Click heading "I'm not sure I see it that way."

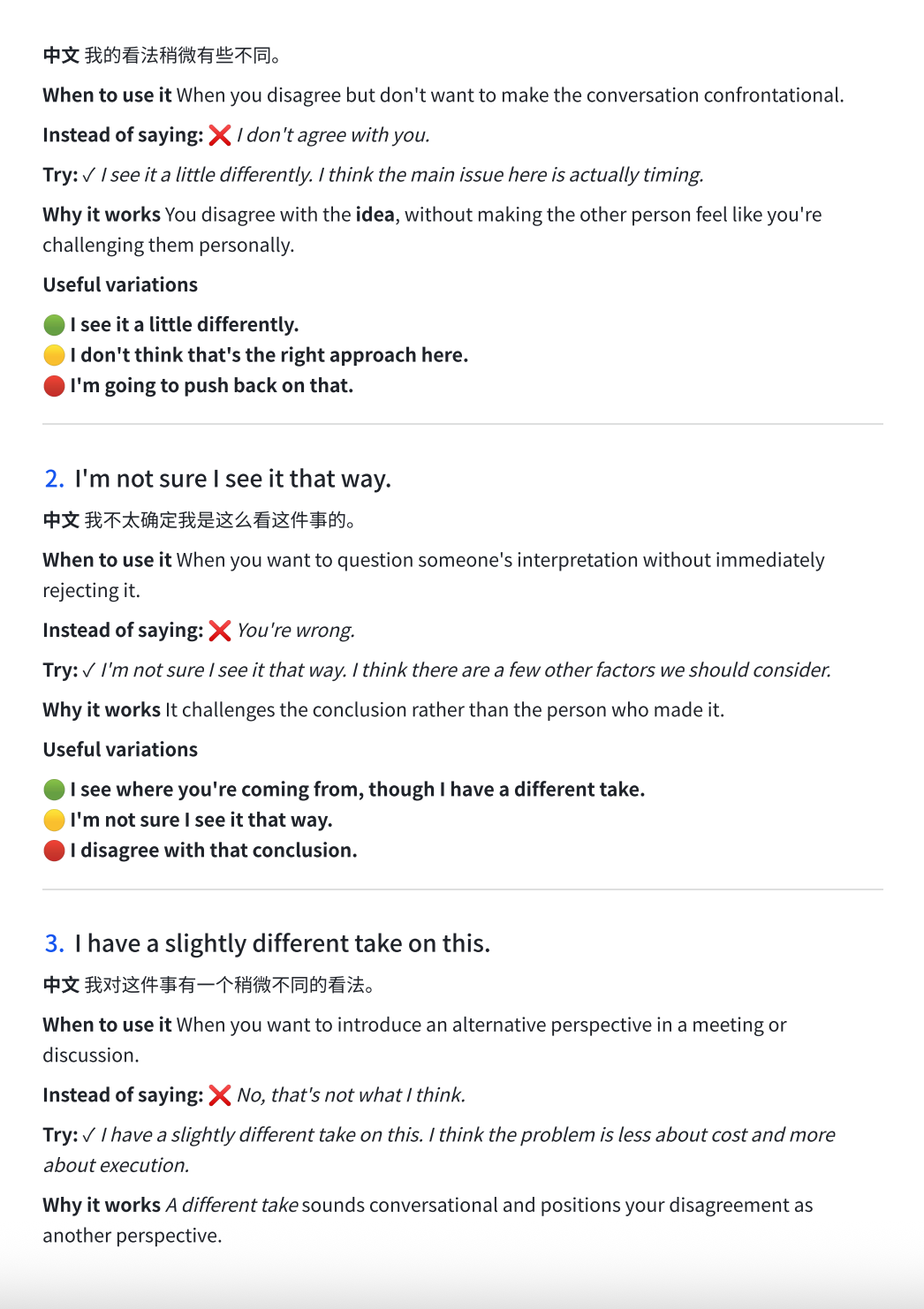pyautogui.click(x=233, y=479)
